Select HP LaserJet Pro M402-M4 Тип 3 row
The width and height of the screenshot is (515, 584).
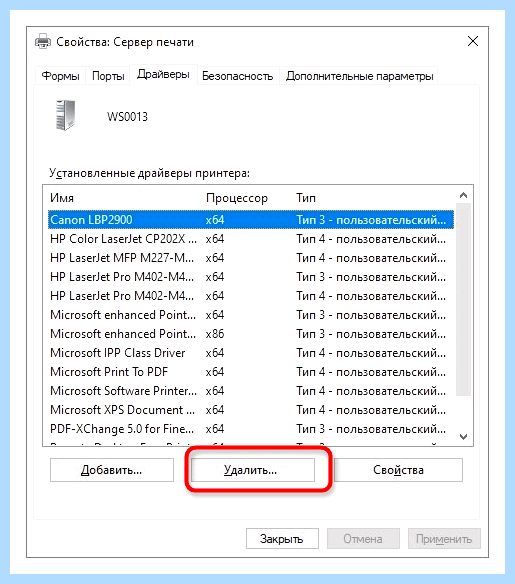(x=251, y=277)
